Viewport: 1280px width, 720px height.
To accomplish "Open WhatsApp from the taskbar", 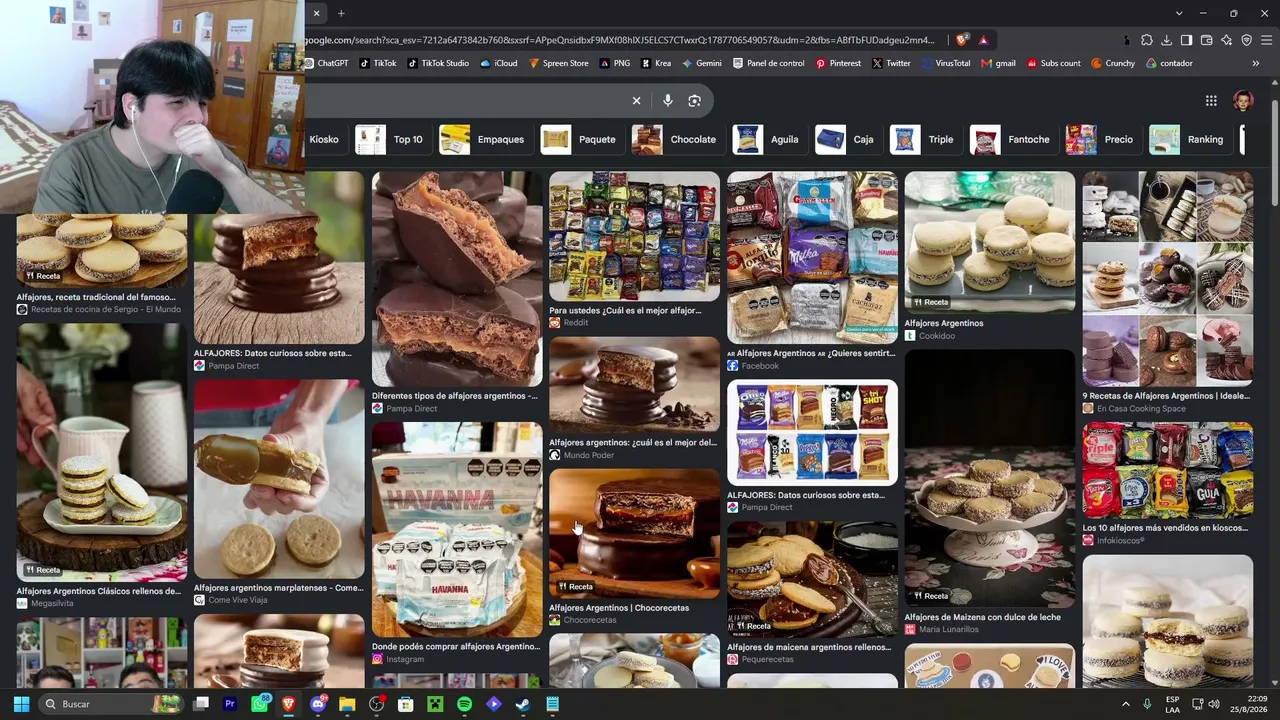I will click(260, 704).
